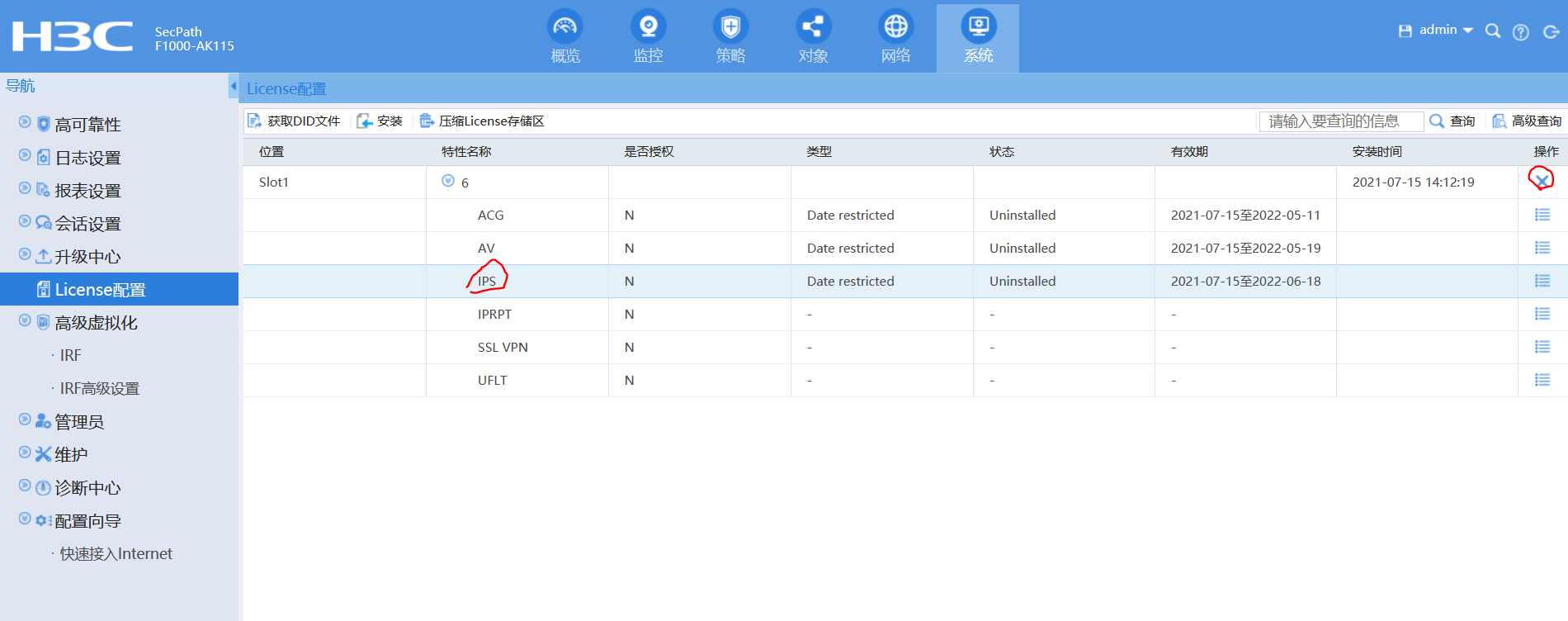Click the 会话设置 chat icon

point(44,223)
